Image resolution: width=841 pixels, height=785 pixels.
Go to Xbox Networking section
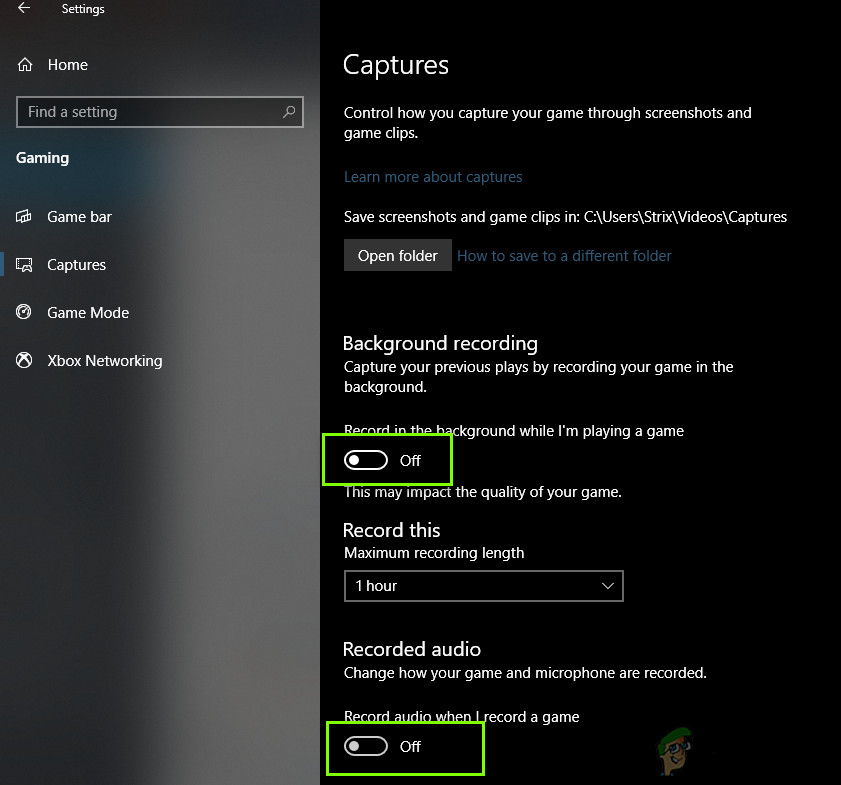pos(104,361)
